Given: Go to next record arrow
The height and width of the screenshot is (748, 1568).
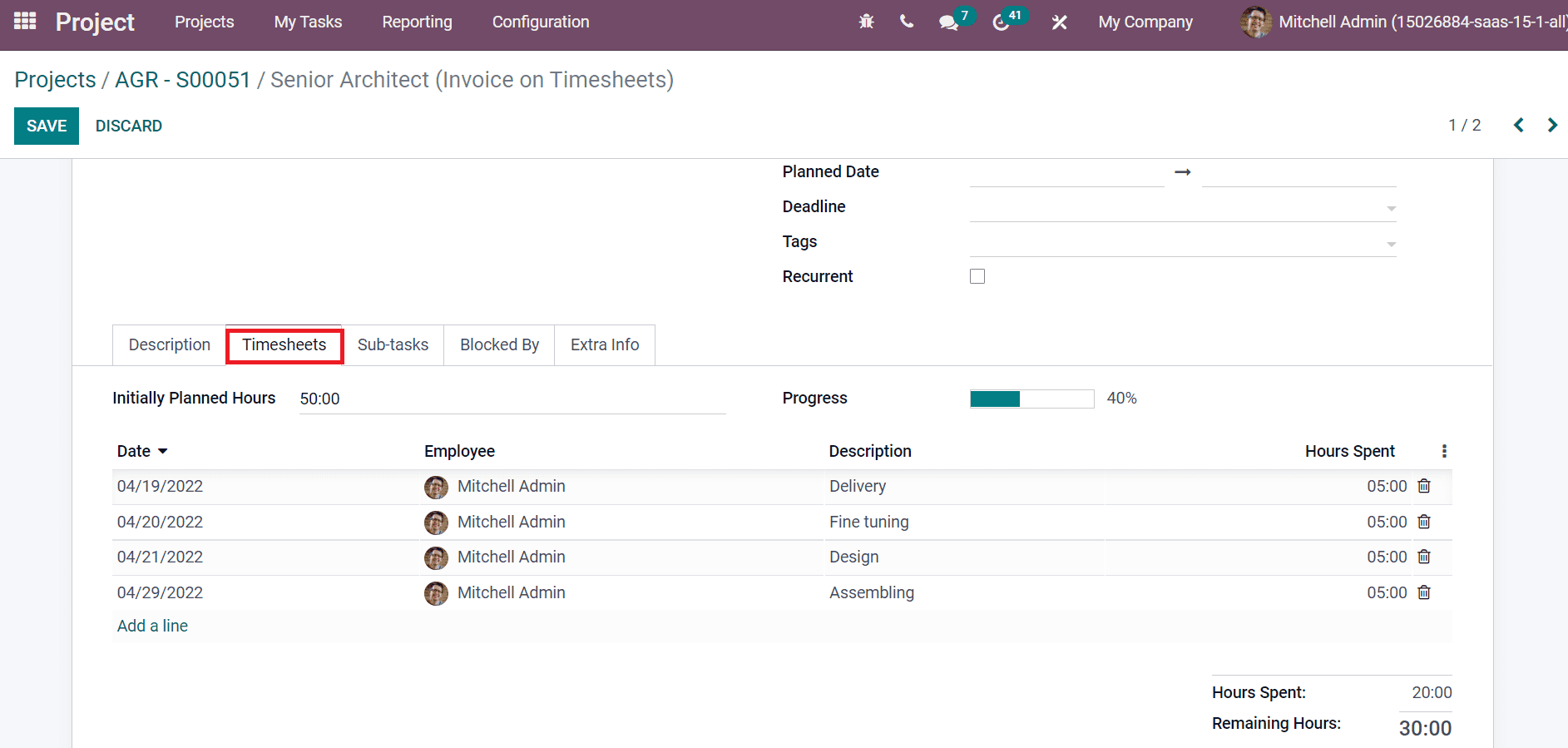Looking at the screenshot, I should [x=1552, y=125].
